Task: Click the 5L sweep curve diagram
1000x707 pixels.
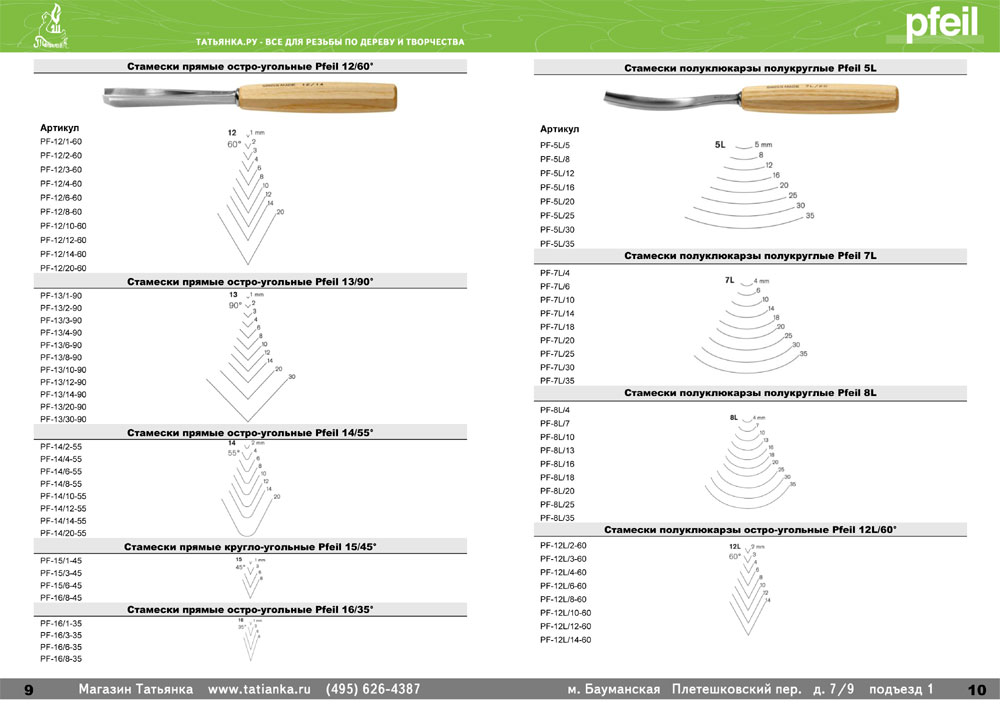Action: coord(749,184)
